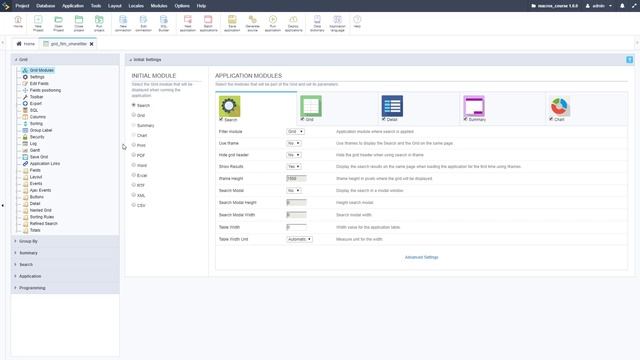Image resolution: width=640 pixels, height=360 pixels.
Task: Select the Grid initial module radio
Action: 133,115
